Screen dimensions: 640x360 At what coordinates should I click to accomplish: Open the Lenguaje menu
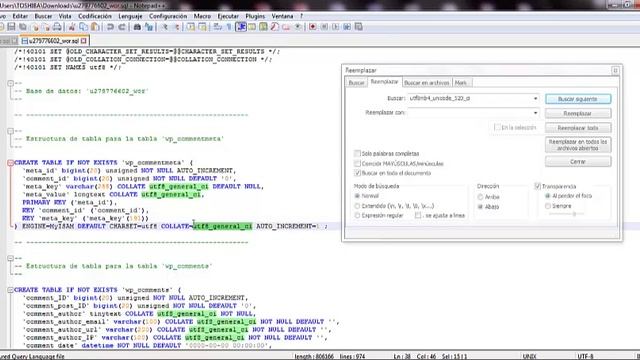click(130, 16)
